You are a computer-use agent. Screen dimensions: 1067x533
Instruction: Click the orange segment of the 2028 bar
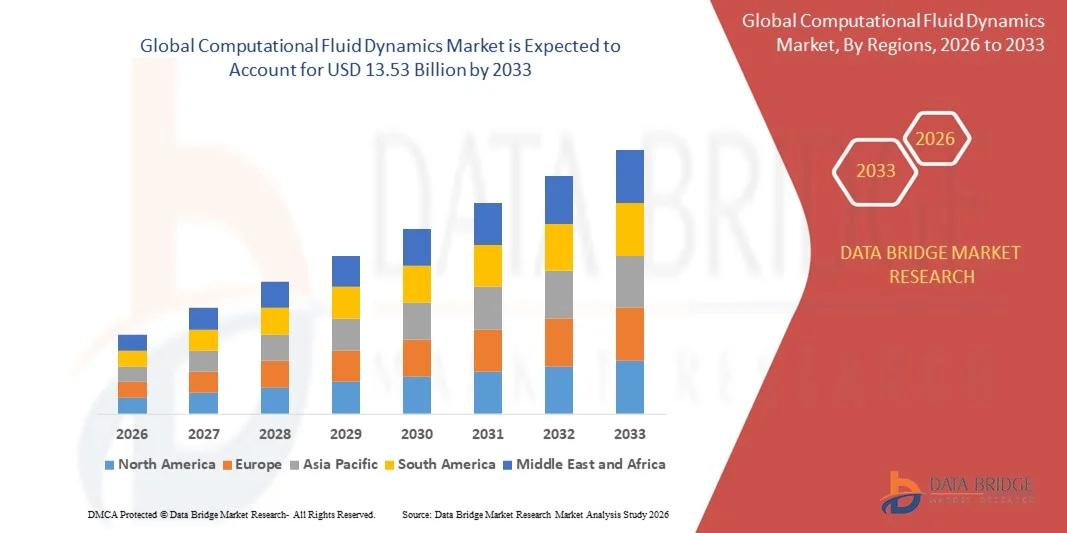274,374
